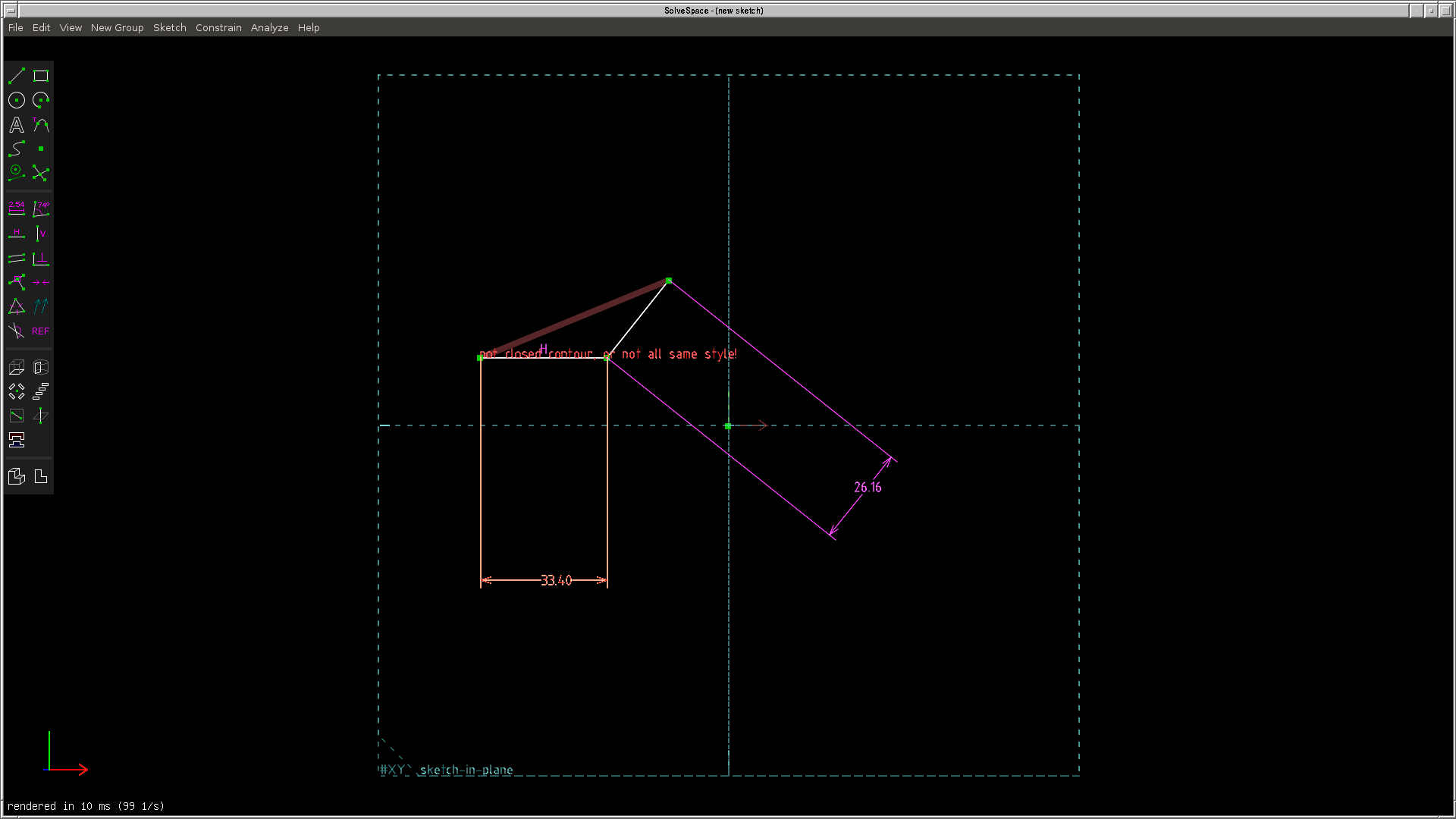Toggle construction with split curves icon

click(41, 174)
